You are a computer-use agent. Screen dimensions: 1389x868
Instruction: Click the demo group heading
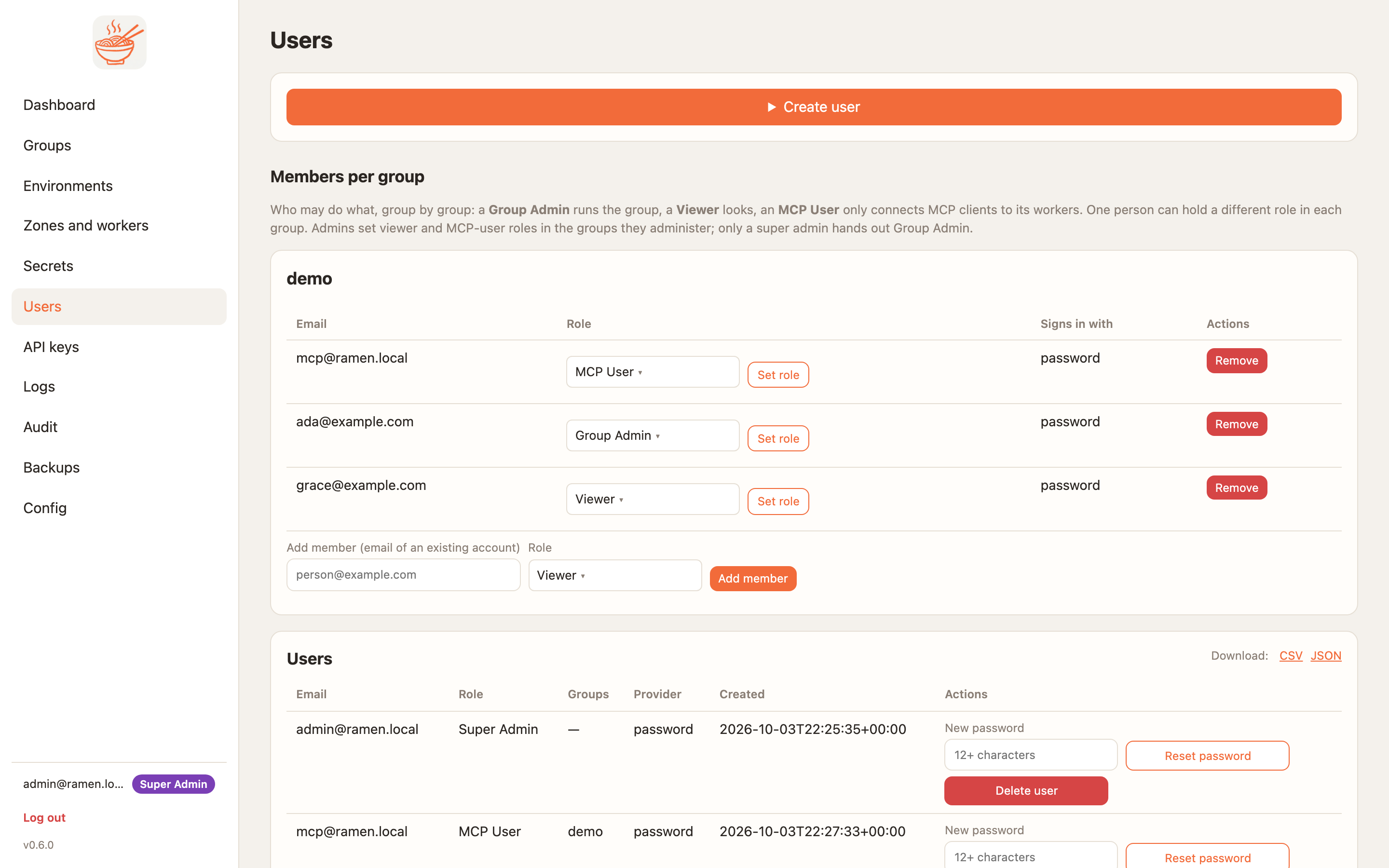[x=309, y=278]
